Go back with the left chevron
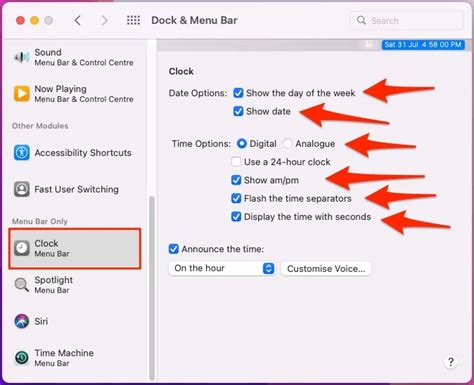This screenshot has width=474, height=385. pyautogui.click(x=77, y=20)
